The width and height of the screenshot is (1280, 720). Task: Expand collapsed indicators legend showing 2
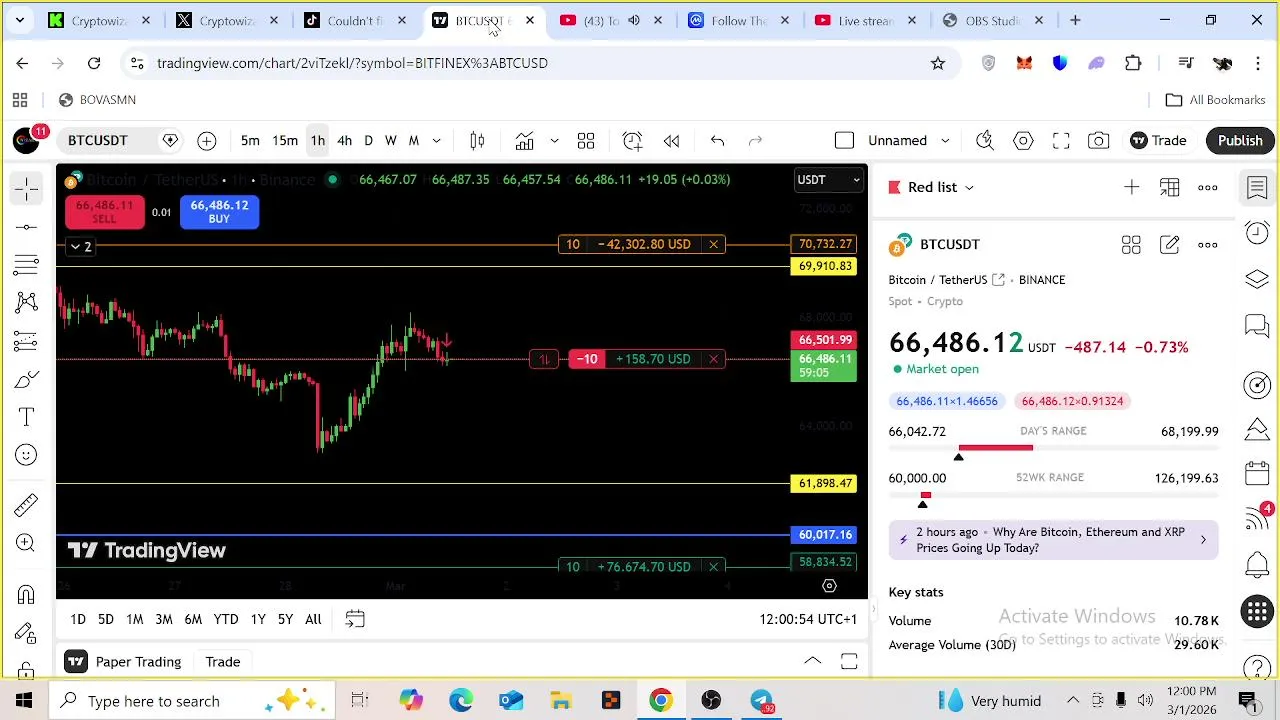79,246
